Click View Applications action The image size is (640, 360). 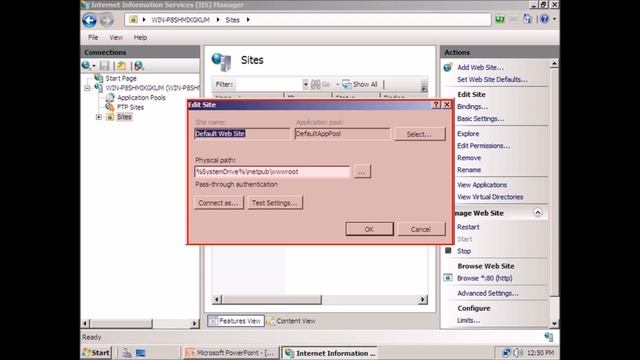[x=482, y=185]
